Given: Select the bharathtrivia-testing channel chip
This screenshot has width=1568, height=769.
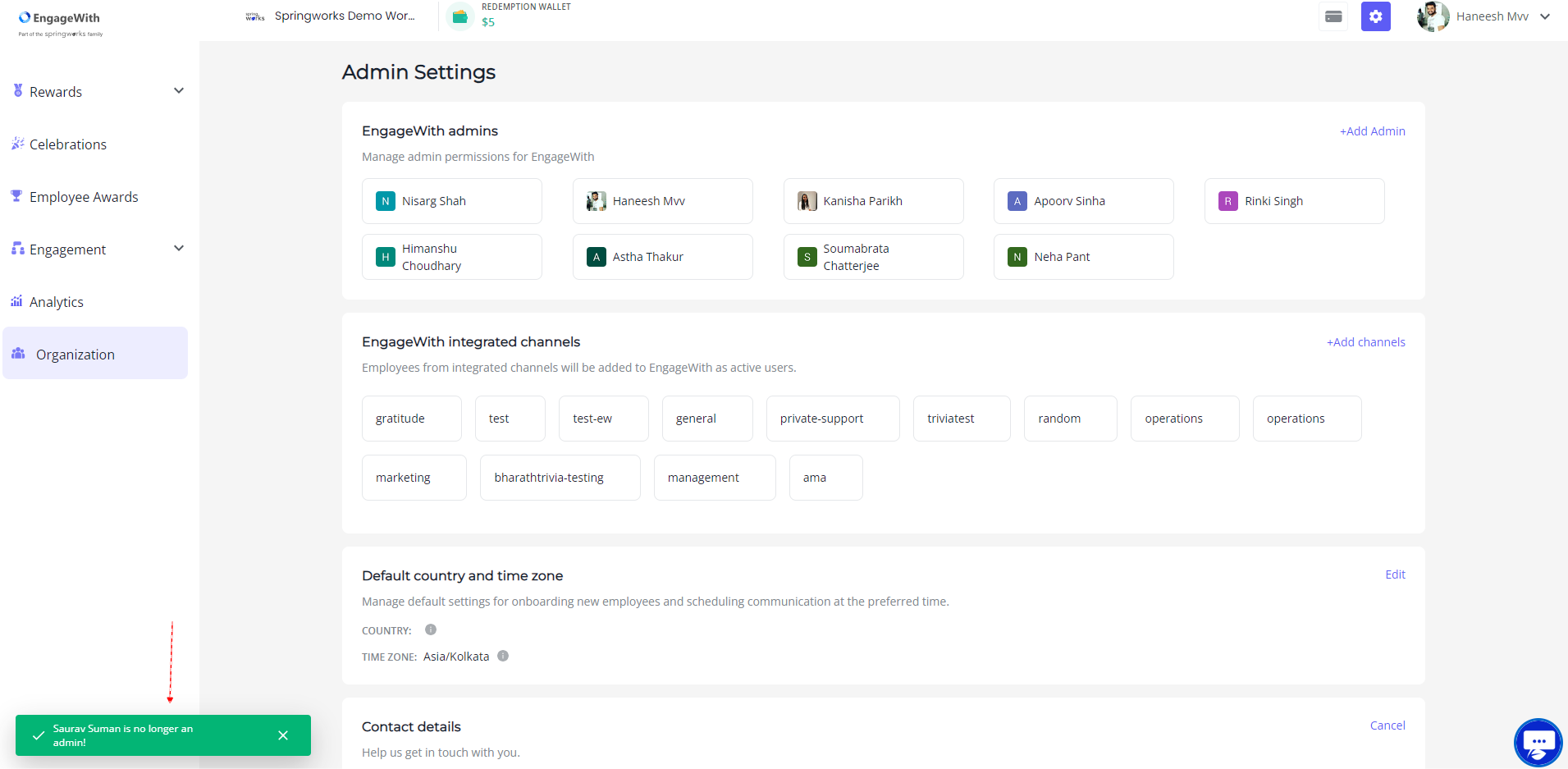Looking at the screenshot, I should [560, 478].
